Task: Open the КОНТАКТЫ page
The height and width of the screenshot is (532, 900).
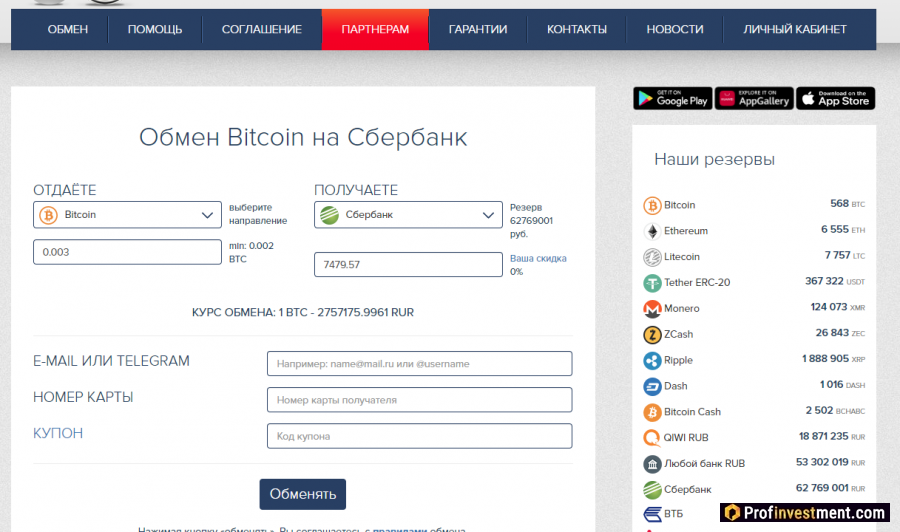Action: click(577, 29)
